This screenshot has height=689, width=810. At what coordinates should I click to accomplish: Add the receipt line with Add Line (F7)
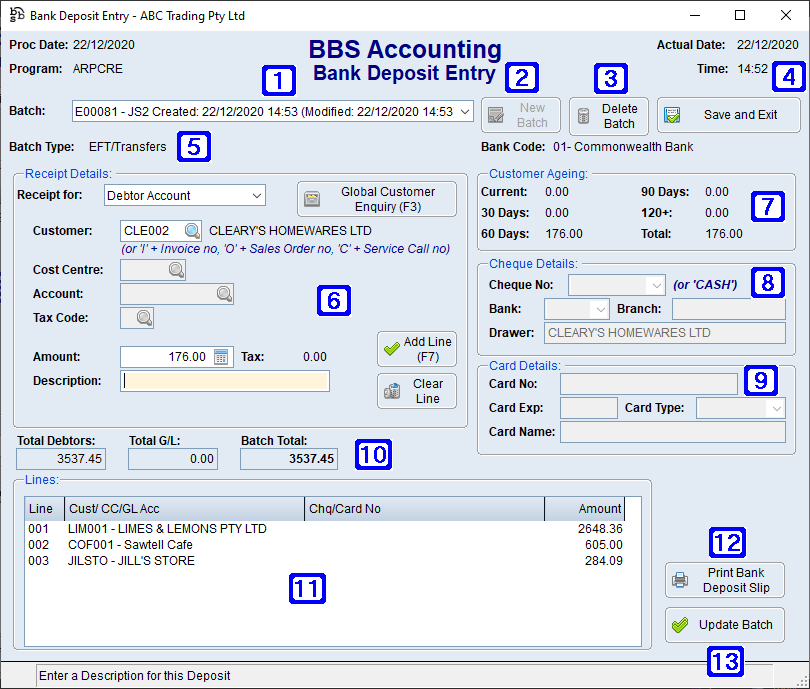[x=416, y=348]
